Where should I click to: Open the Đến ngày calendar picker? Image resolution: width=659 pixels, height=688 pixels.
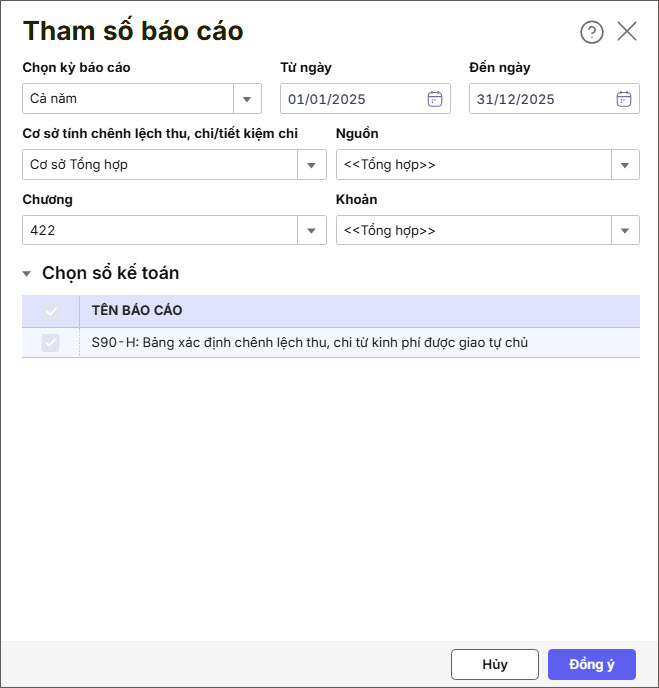(x=624, y=99)
